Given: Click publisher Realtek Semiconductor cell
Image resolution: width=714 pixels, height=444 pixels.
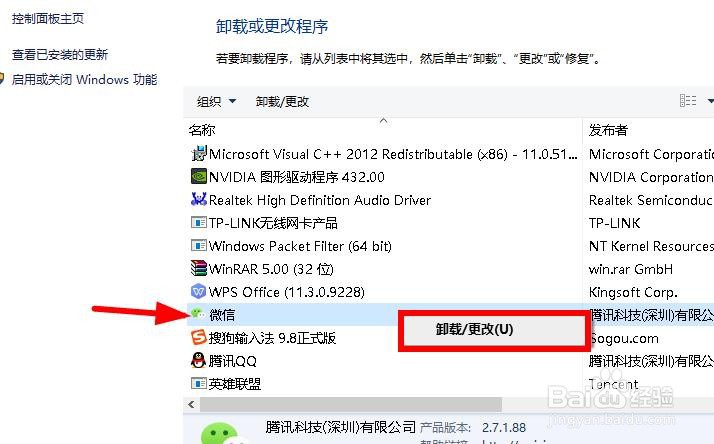Looking at the screenshot, I should (x=651, y=200).
